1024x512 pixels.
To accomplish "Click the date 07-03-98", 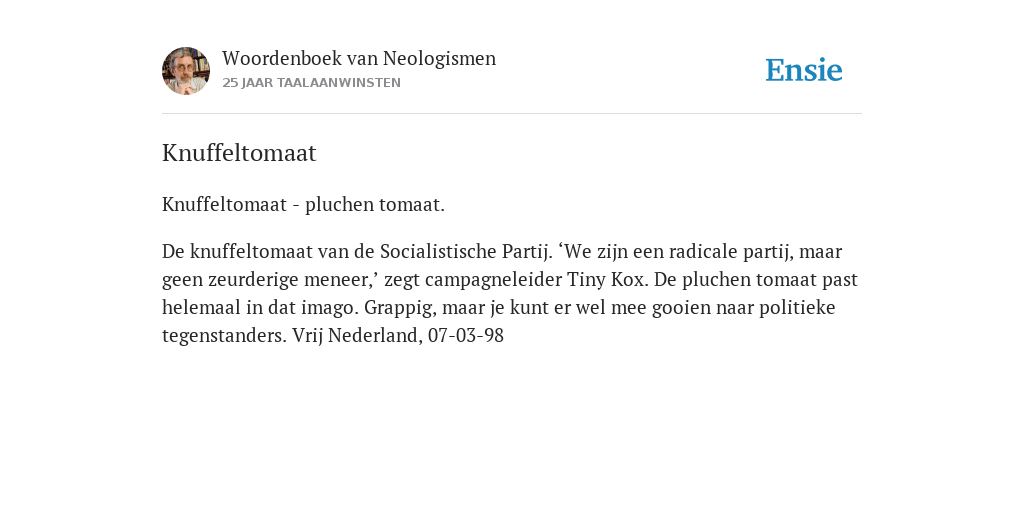I will [x=466, y=336].
